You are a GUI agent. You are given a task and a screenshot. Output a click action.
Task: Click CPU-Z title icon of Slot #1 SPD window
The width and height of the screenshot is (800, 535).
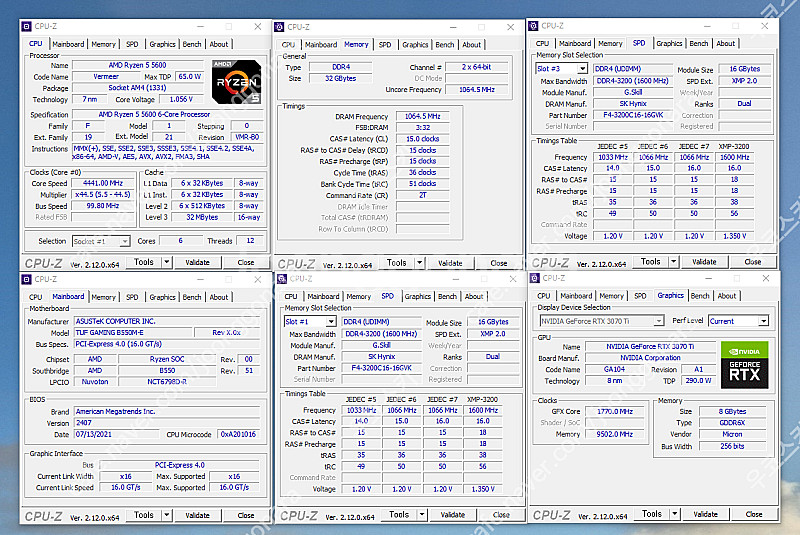pos(282,279)
